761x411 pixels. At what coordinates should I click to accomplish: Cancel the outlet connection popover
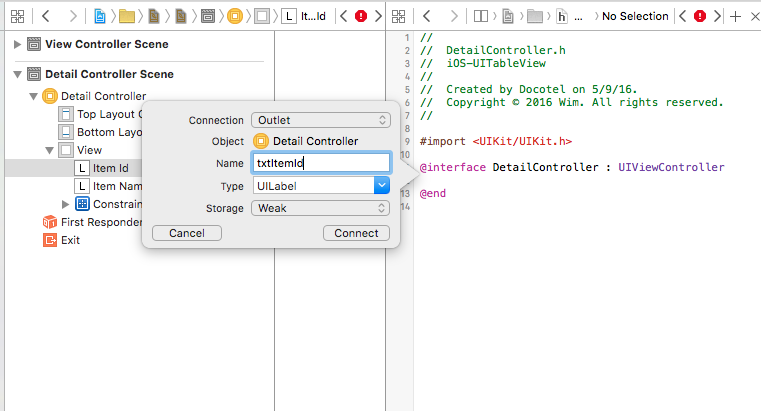(187, 233)
